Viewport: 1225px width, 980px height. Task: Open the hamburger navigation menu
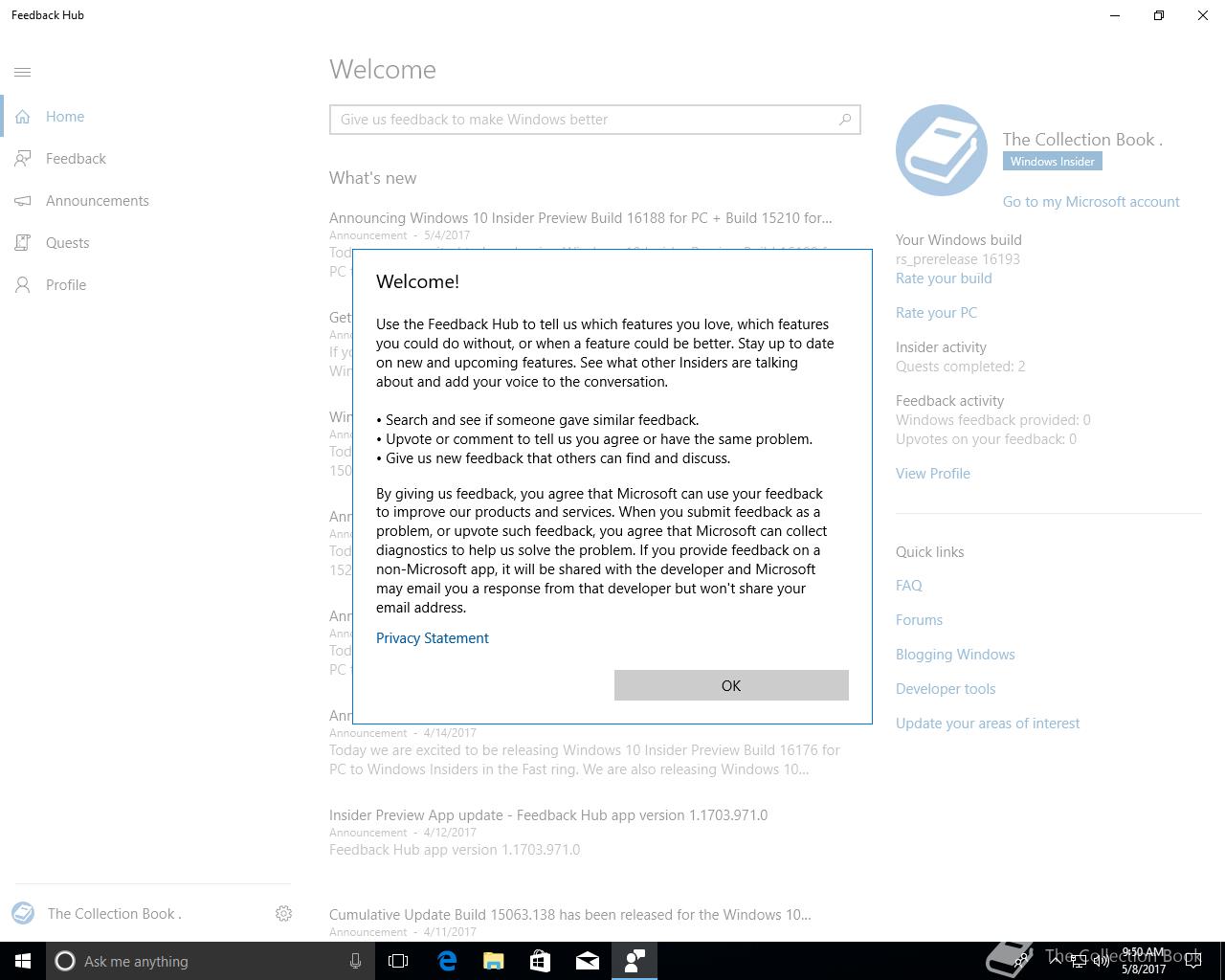coord(23,72)
